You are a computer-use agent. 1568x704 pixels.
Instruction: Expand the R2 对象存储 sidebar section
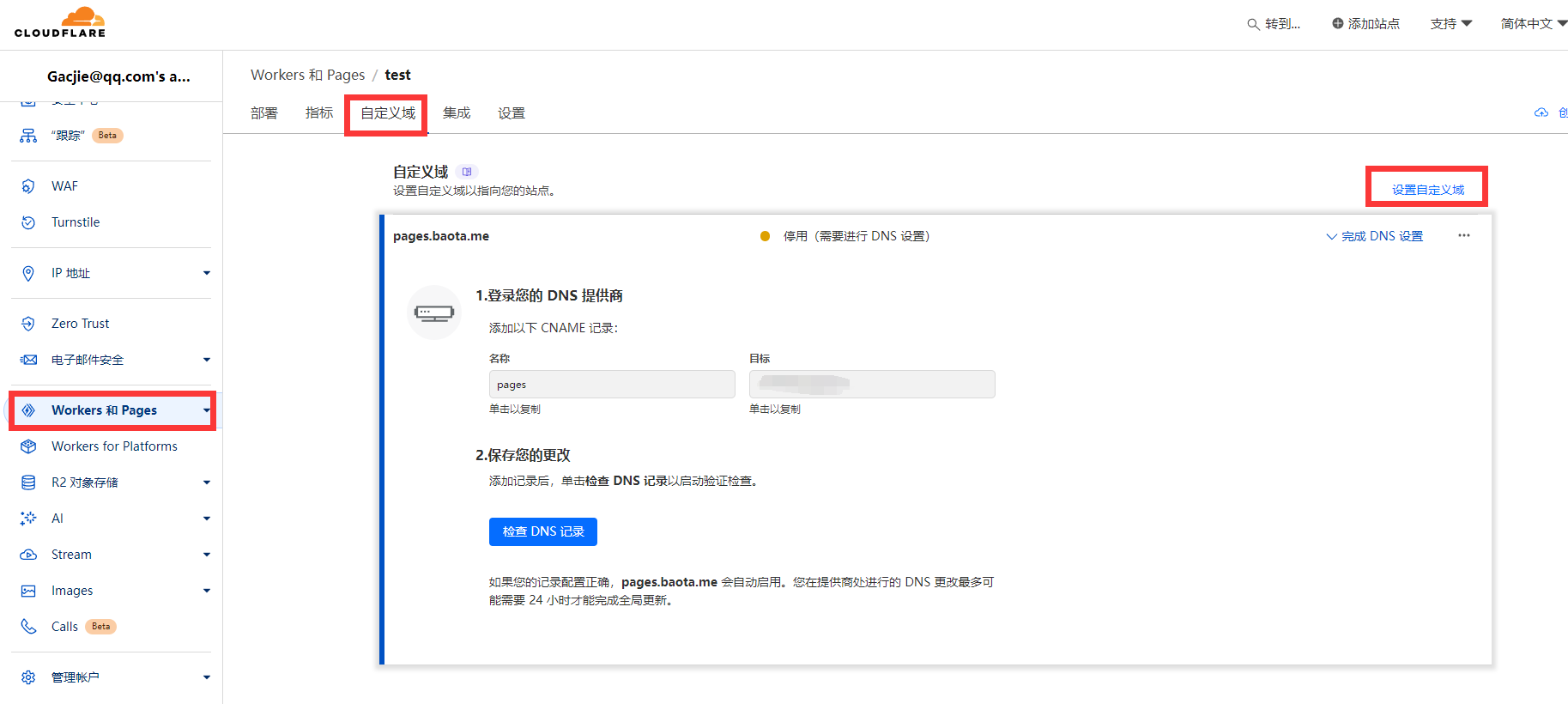(x=207, y=482)
